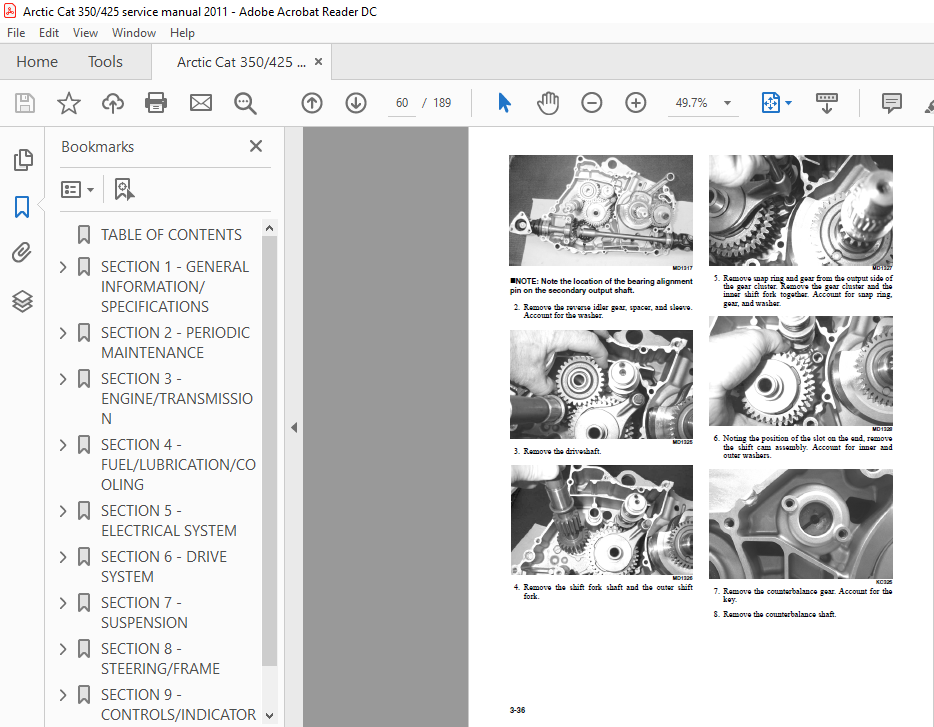Go to previous page arrow
Viewport: 934px width, 727px height.
(x=312, y=103)
